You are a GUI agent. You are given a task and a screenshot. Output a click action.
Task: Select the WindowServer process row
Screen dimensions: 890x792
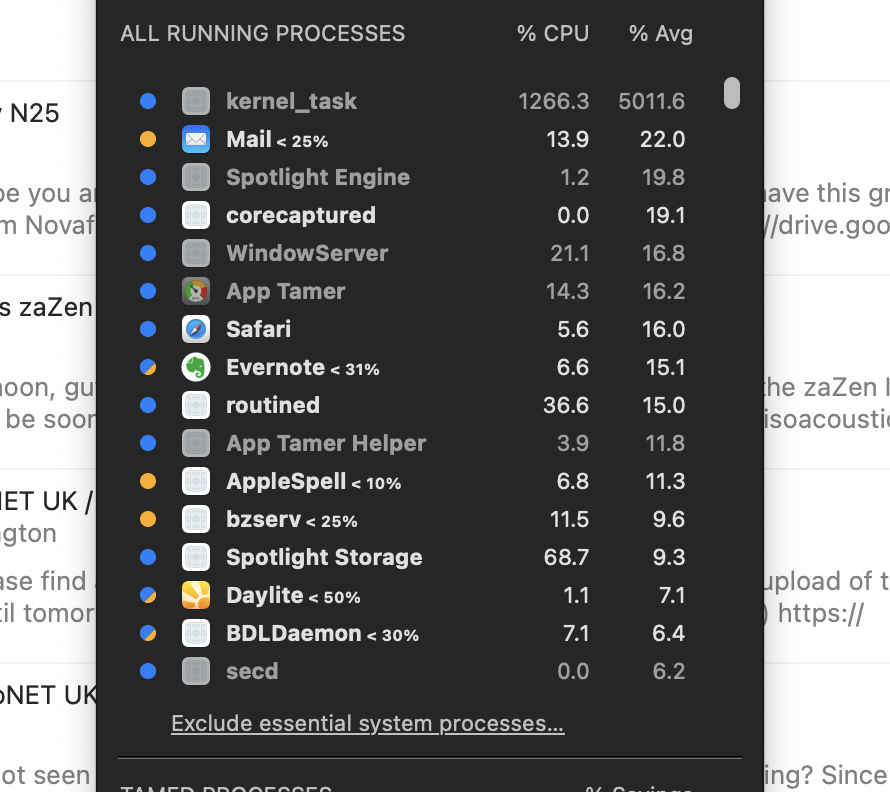(307, 253)
